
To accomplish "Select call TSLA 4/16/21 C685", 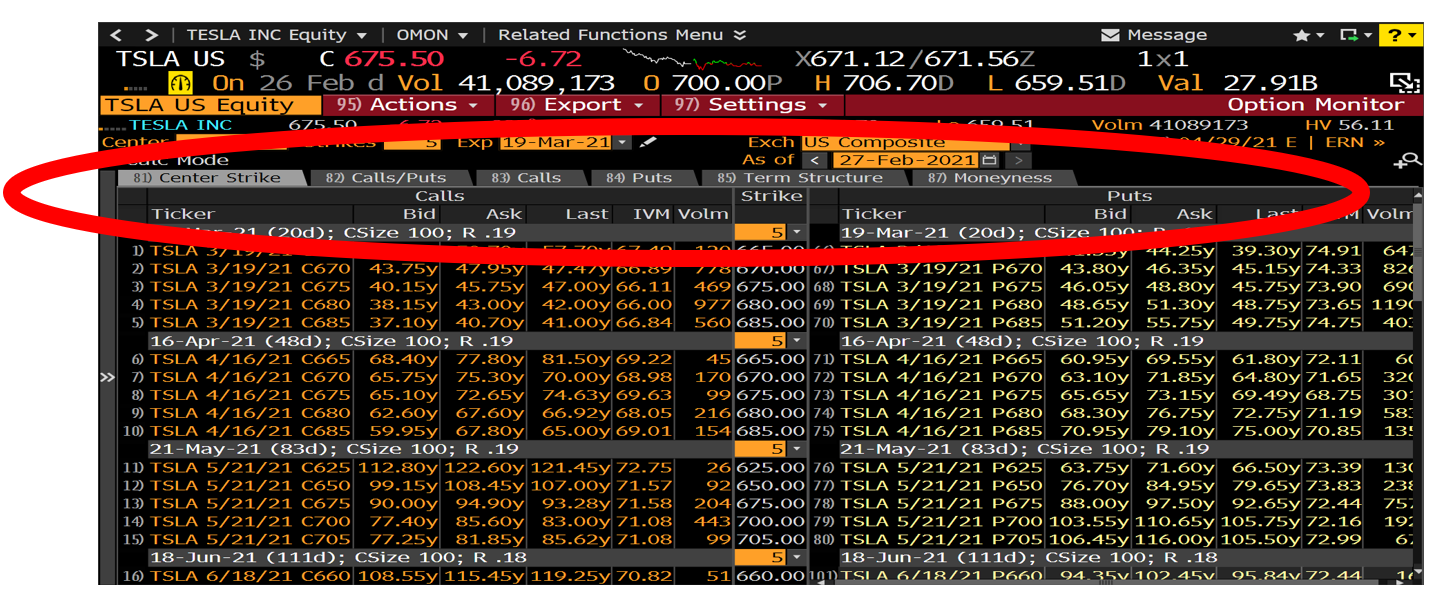I will pyautogui.click(x=250, y=431).
